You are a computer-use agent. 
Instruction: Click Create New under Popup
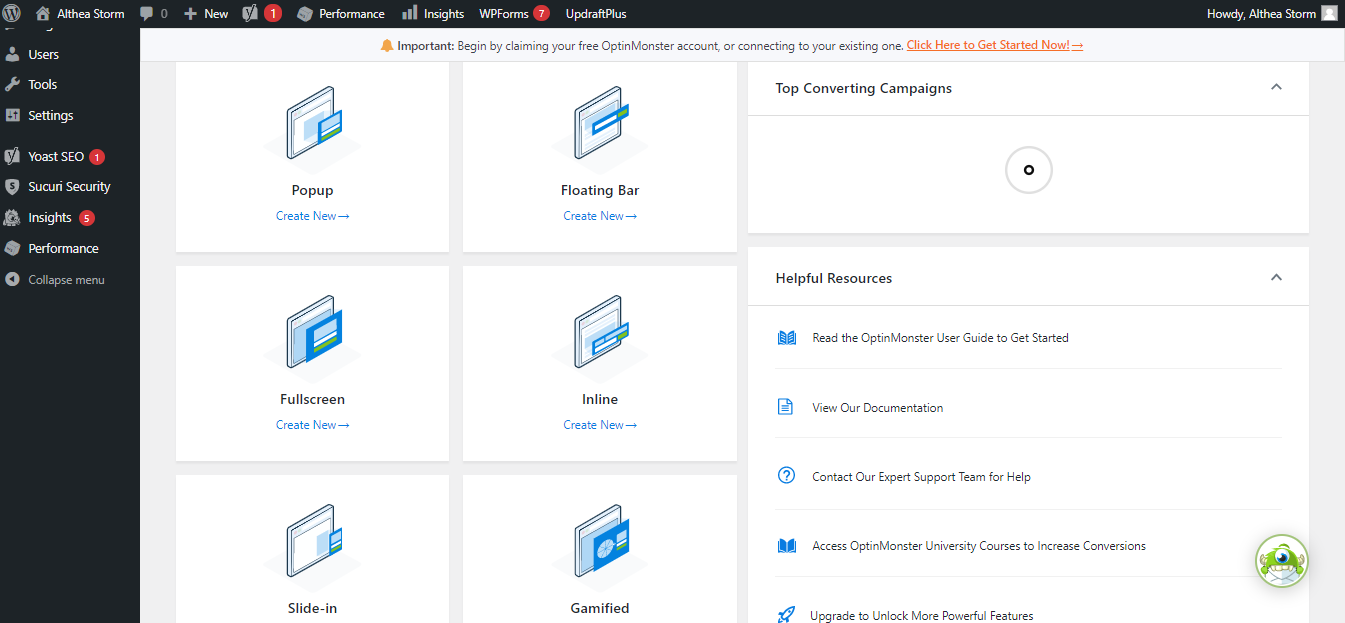312,216
